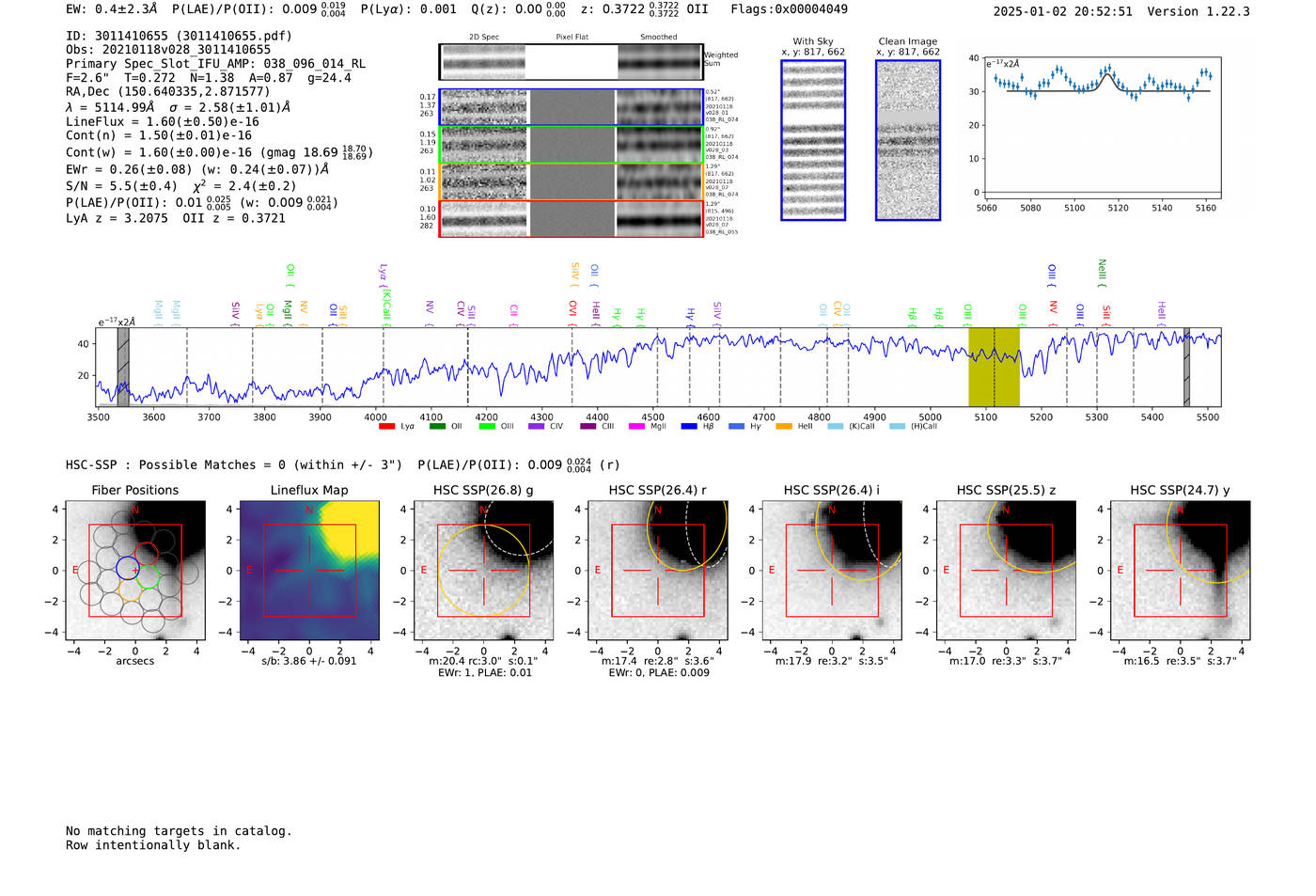Select the orange-bordered 2D spectrum row

[x=572, y=181]
